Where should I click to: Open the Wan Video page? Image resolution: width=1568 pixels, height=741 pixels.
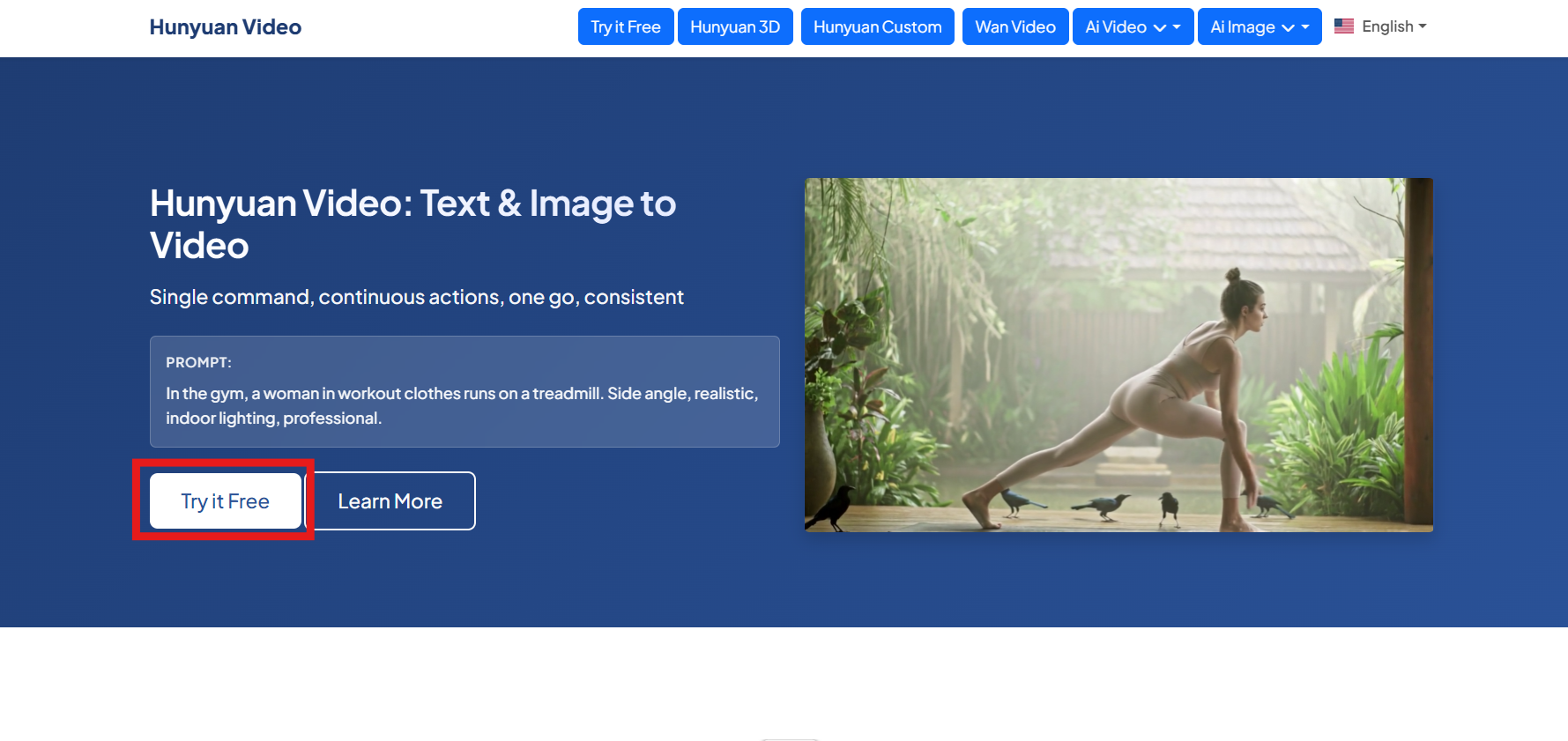[1015, 26]
